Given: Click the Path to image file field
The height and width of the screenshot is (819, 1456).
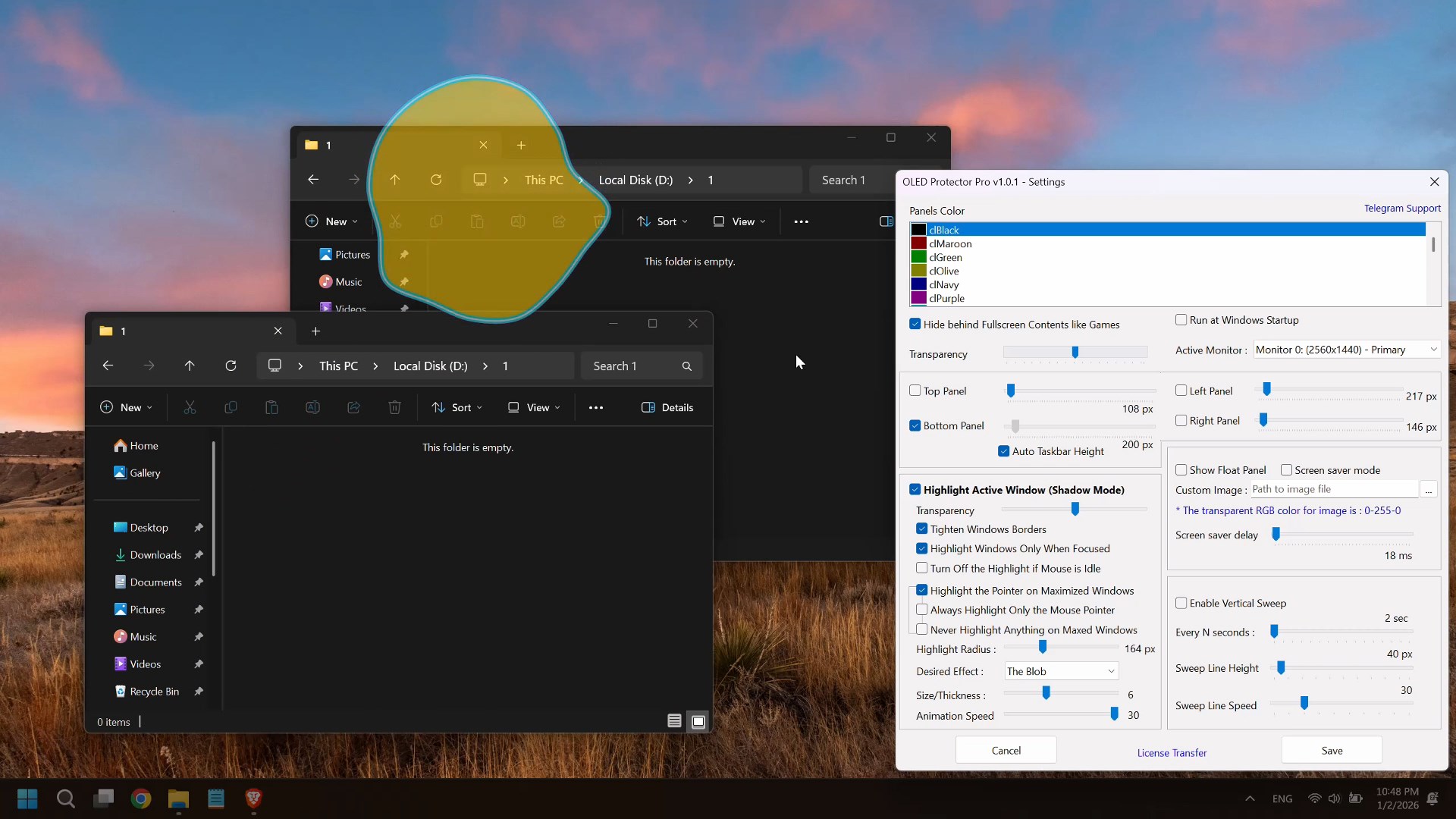Looking at the screenshot, I should click(1333, 489).
